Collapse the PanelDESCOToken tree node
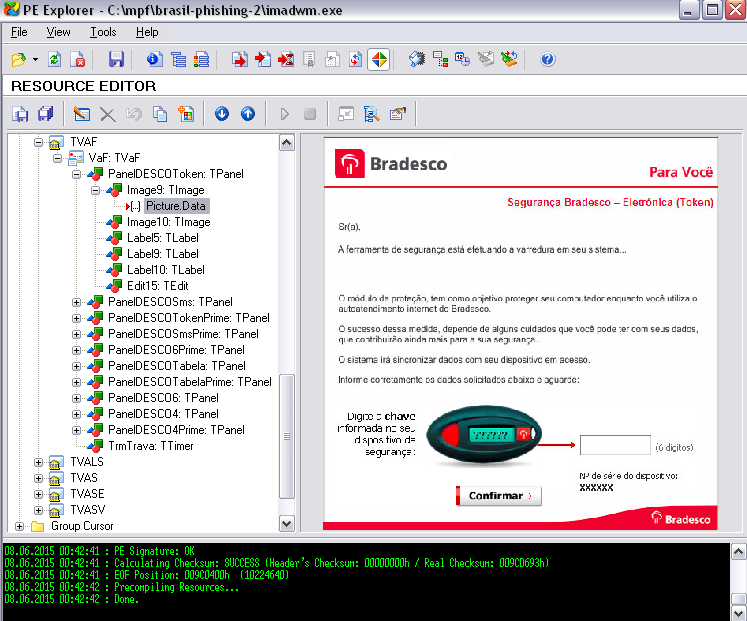The width and height of the screenshot is (747, 621). [x=76, y=174]
